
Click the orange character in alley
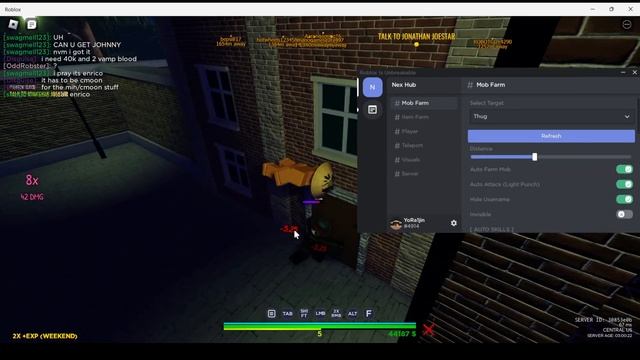click(297, 176)
